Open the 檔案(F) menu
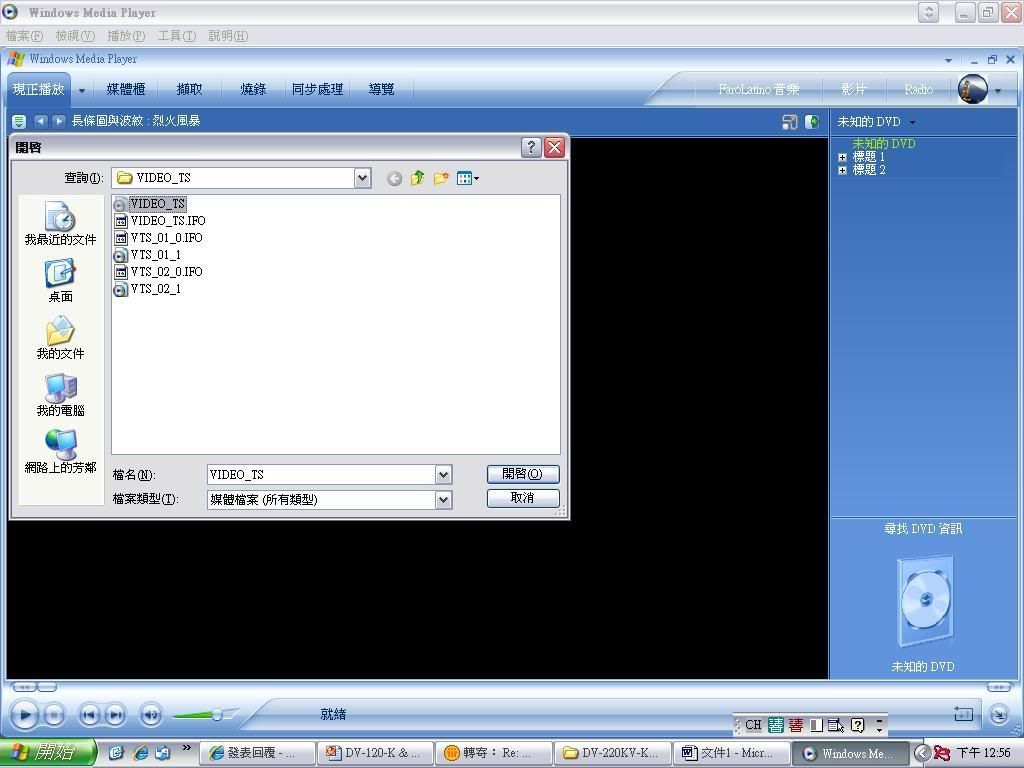Viewport: 1024px width, 768px height. point(24,36)
